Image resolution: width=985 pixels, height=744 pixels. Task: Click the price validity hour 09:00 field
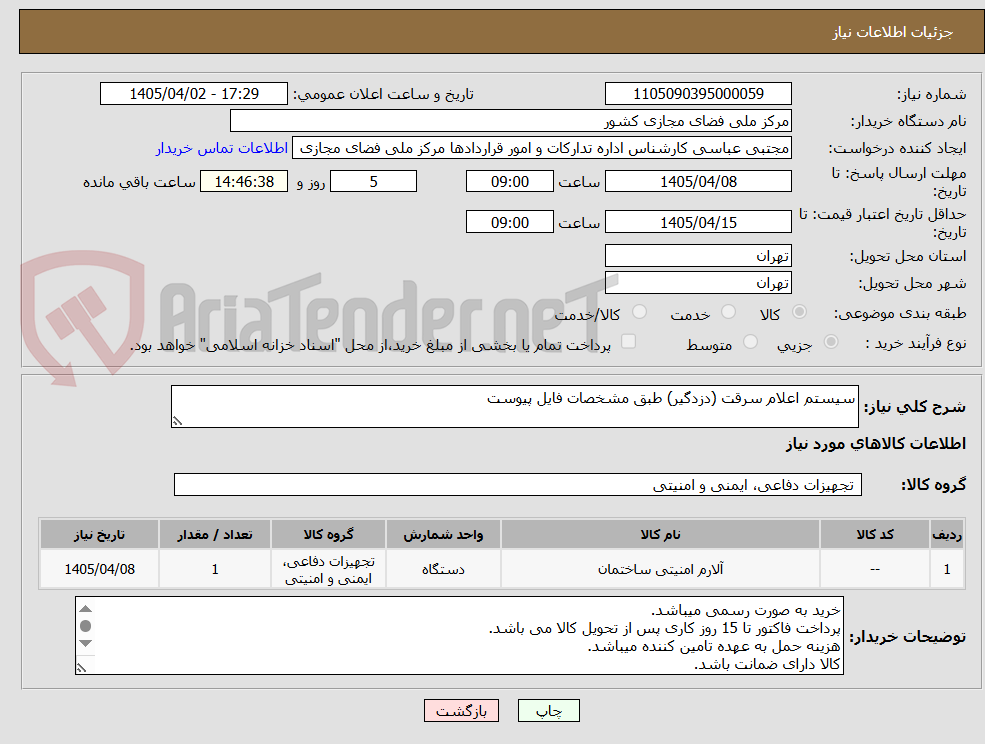(x=509, y=222)
